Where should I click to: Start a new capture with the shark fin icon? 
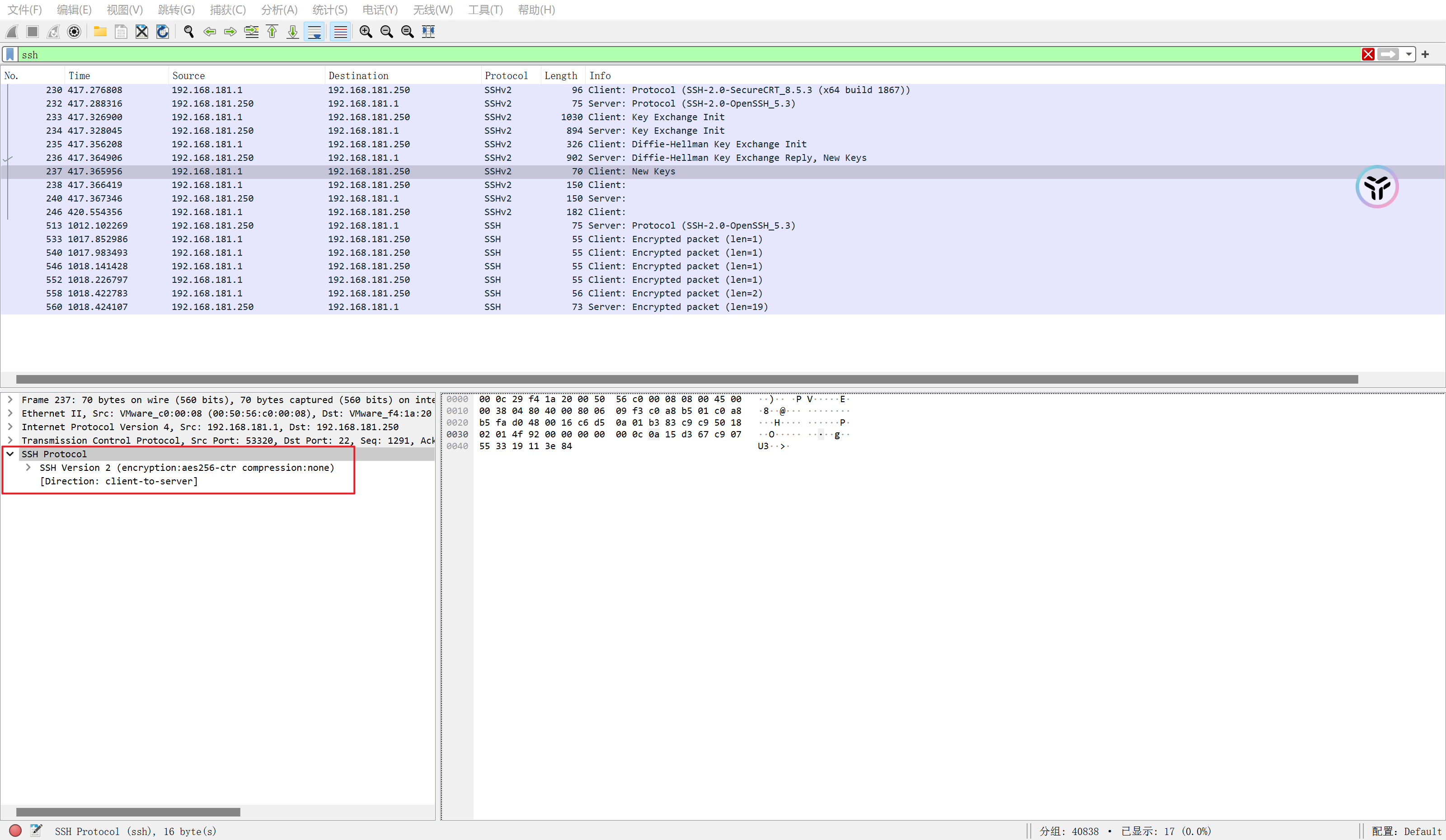coord(11,32)
